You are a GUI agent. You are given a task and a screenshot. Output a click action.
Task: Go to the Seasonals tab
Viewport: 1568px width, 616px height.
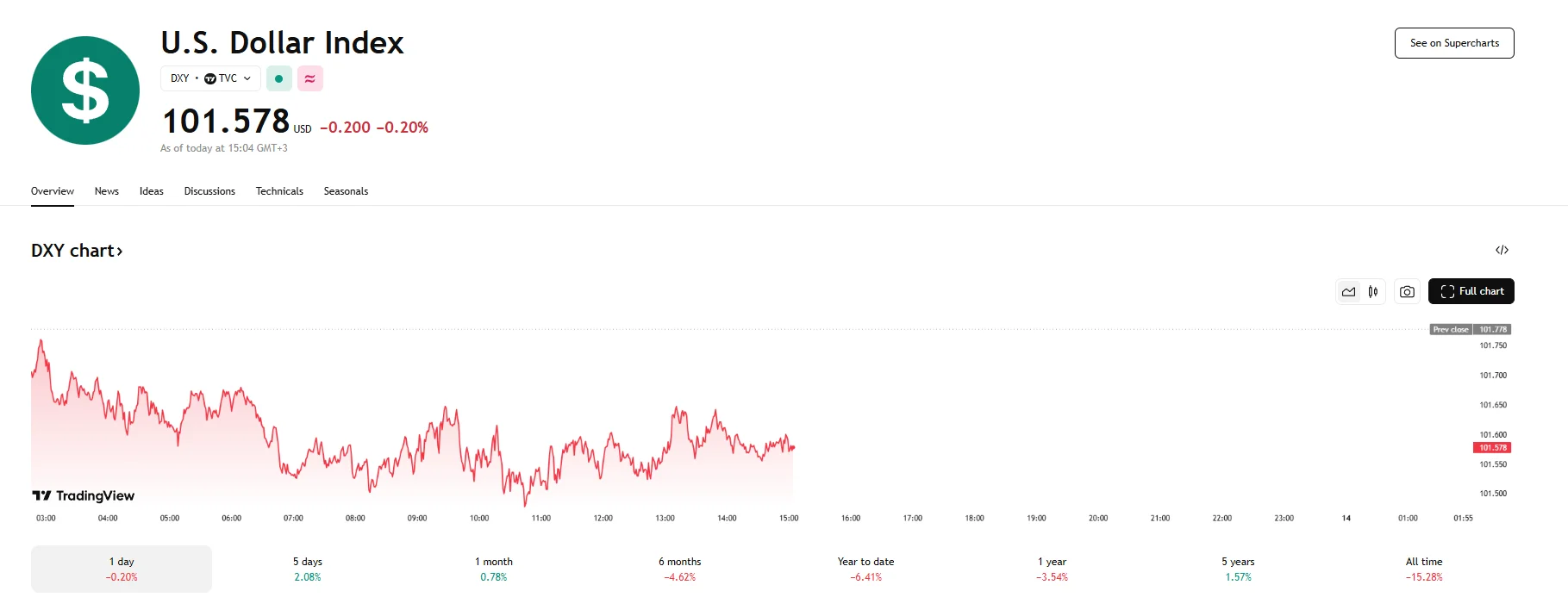[346, 191]
